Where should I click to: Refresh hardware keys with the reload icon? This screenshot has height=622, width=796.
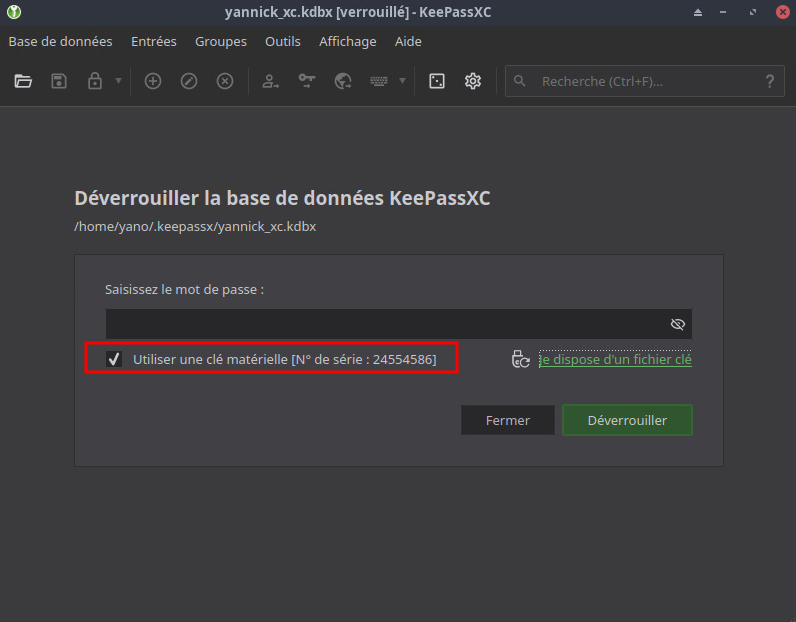click(520, 360)
